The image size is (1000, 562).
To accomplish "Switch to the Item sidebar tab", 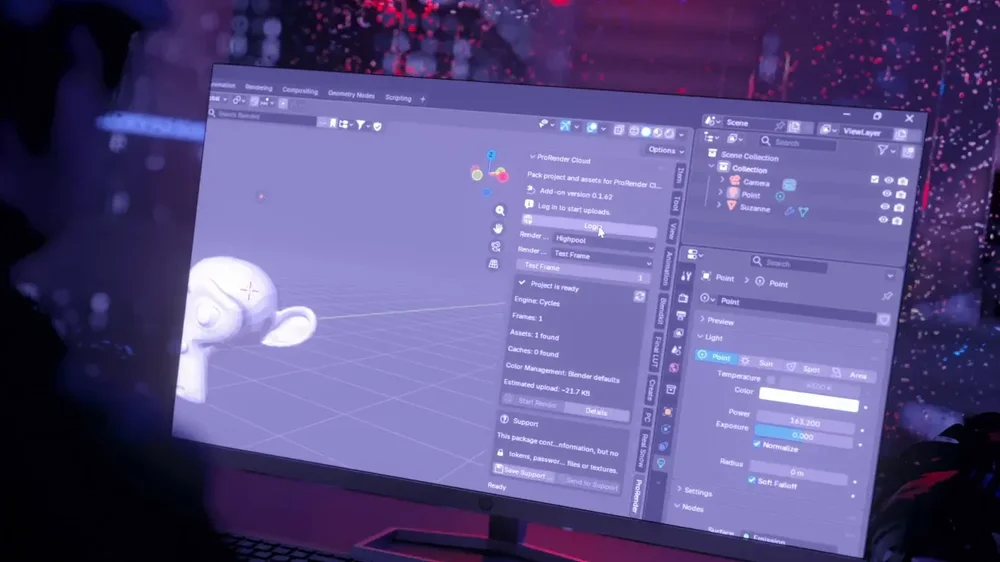I will pos(680,175).
